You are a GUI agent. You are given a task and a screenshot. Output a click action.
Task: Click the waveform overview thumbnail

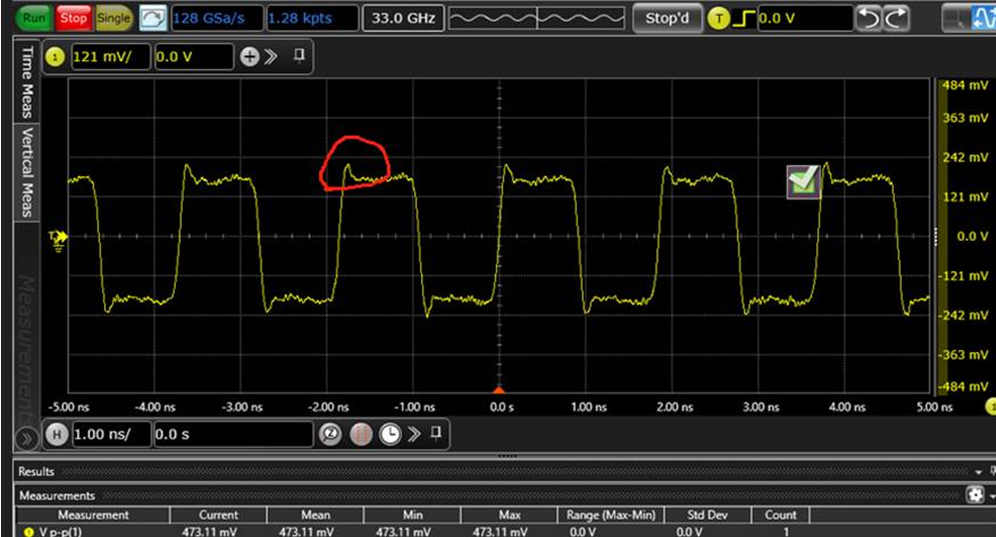pos(537,18)
